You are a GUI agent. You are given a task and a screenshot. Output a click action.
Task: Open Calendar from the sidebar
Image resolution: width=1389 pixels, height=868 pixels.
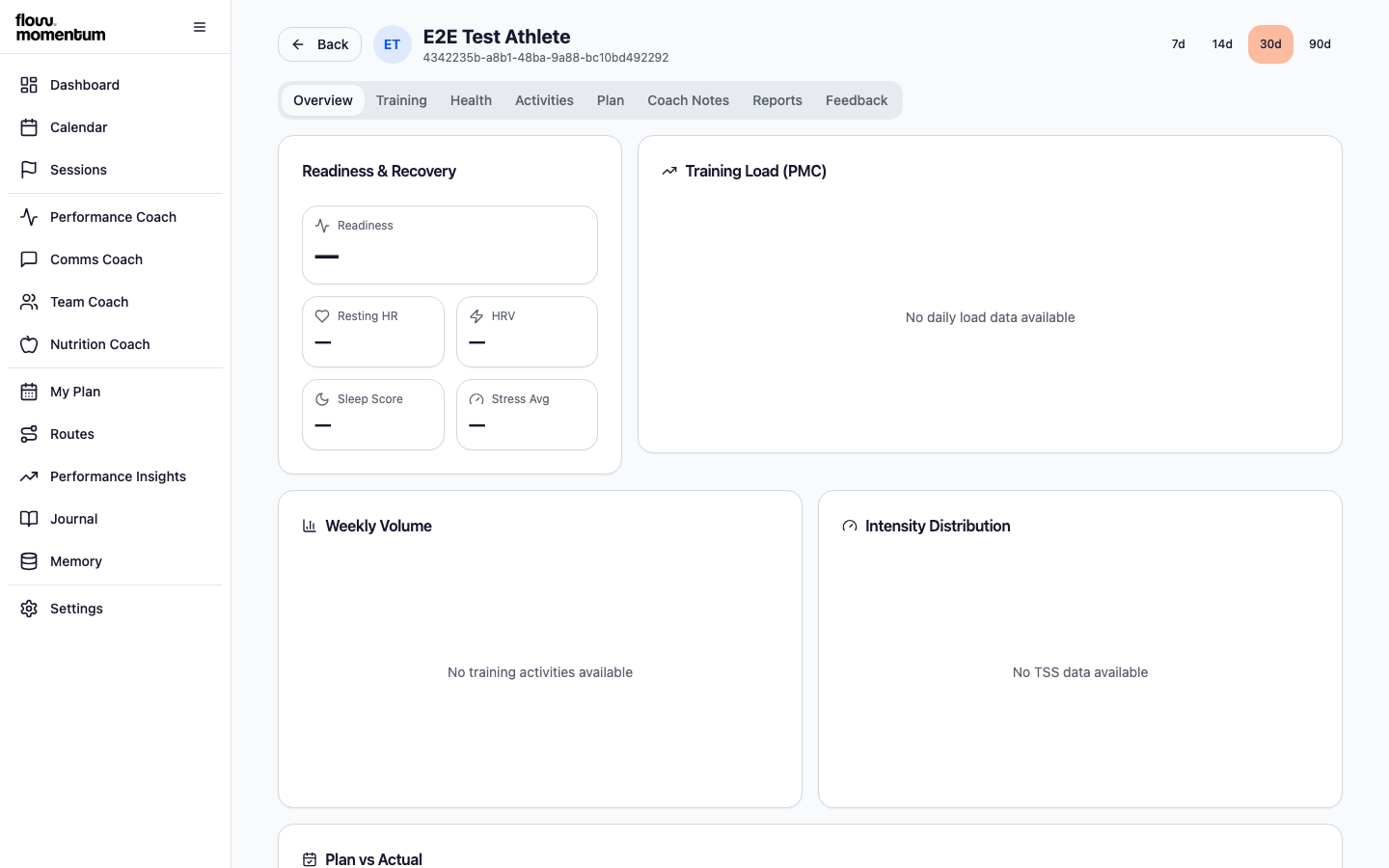(116, 127)
